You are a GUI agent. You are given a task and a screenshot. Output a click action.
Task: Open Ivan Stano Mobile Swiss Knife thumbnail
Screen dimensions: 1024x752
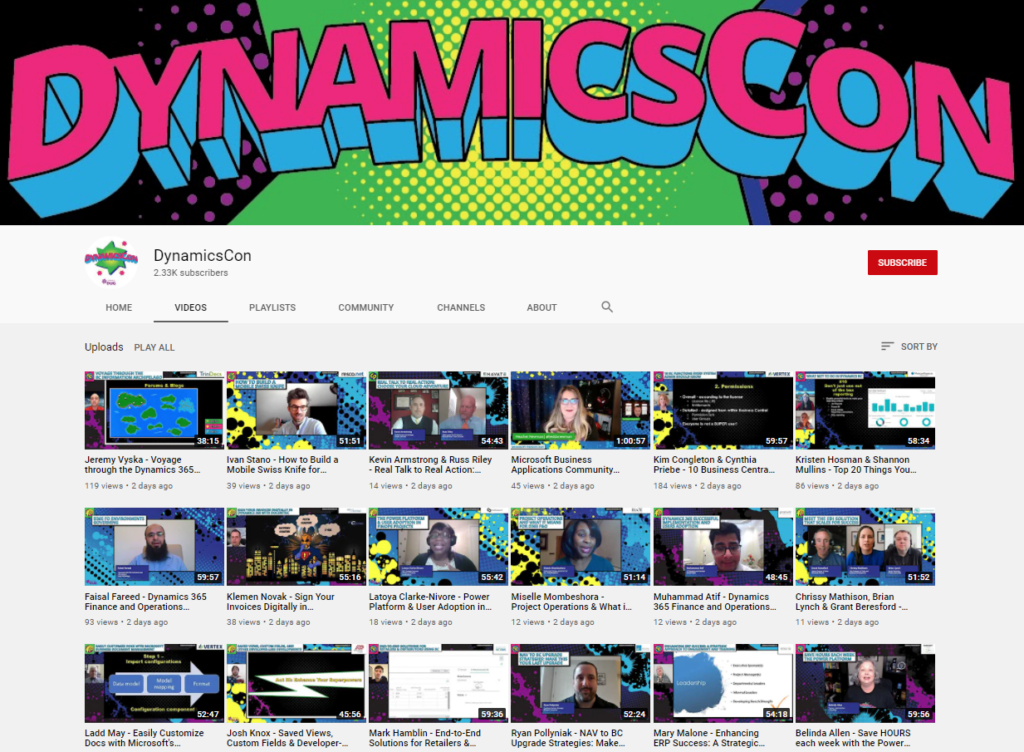point(296,410)
